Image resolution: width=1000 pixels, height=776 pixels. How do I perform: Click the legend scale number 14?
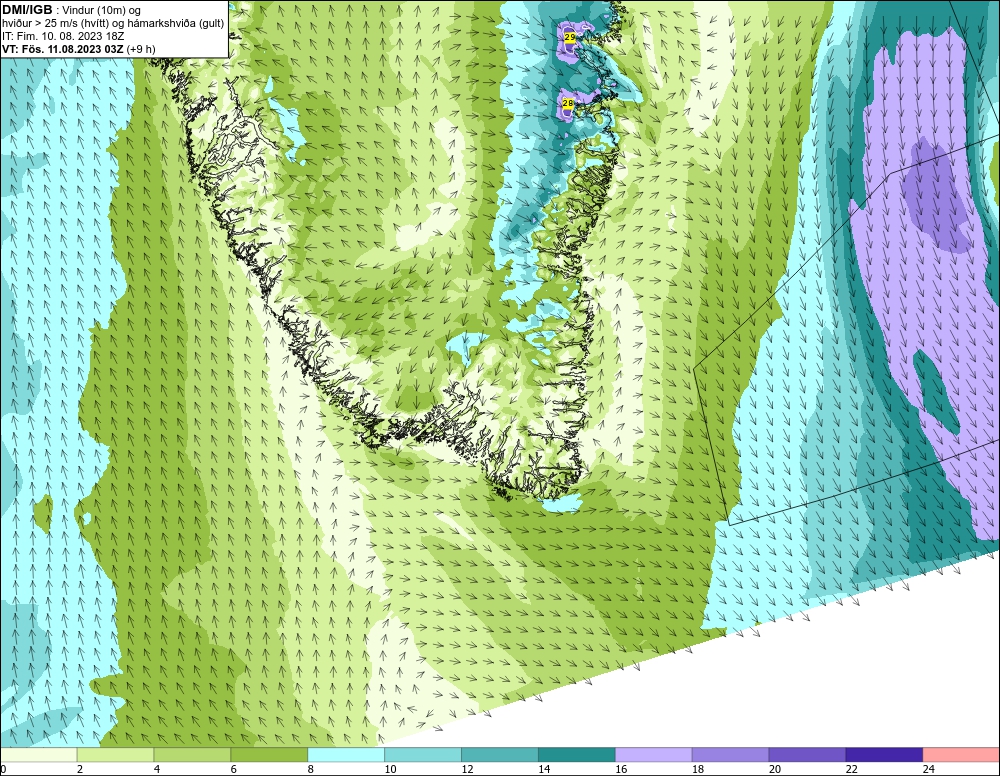(x=544, y=769)
